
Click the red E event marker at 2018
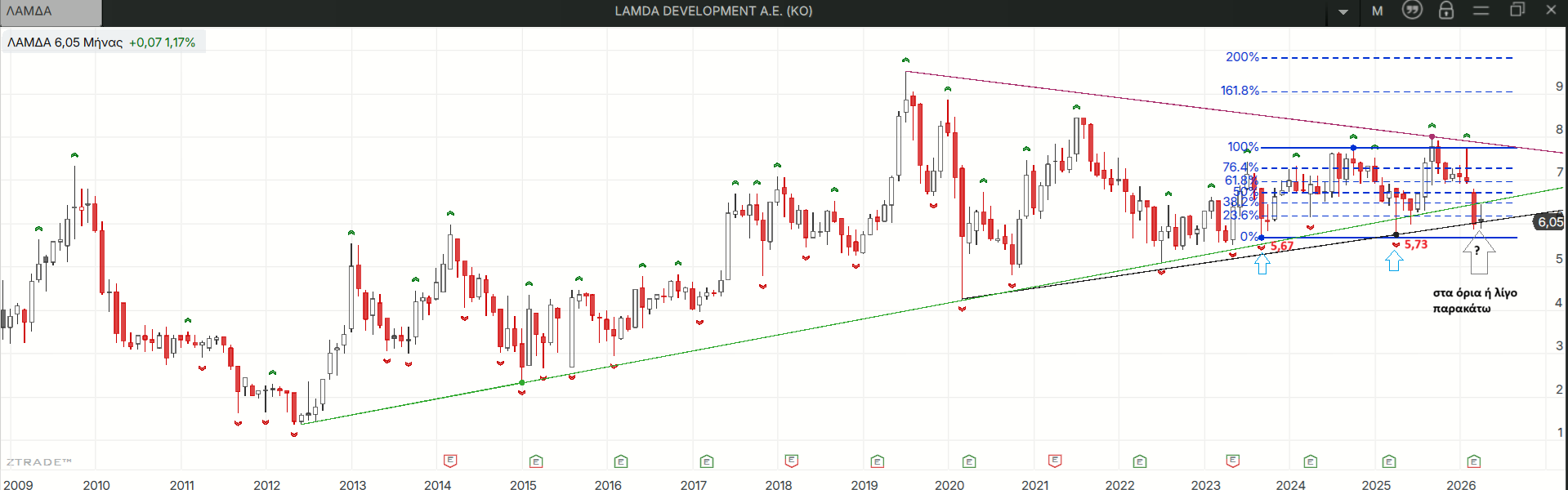791,461
